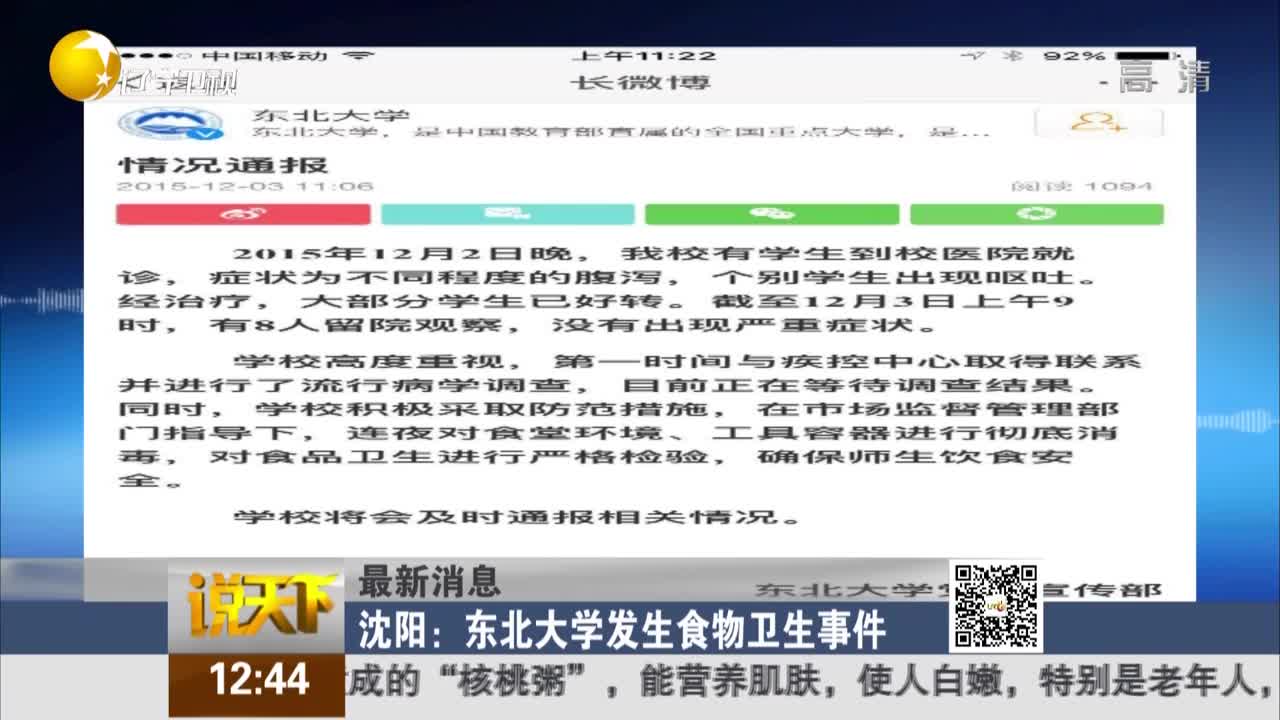Tap the green WeChat share button
The image size is (1280, 720).
pos(772,214)
